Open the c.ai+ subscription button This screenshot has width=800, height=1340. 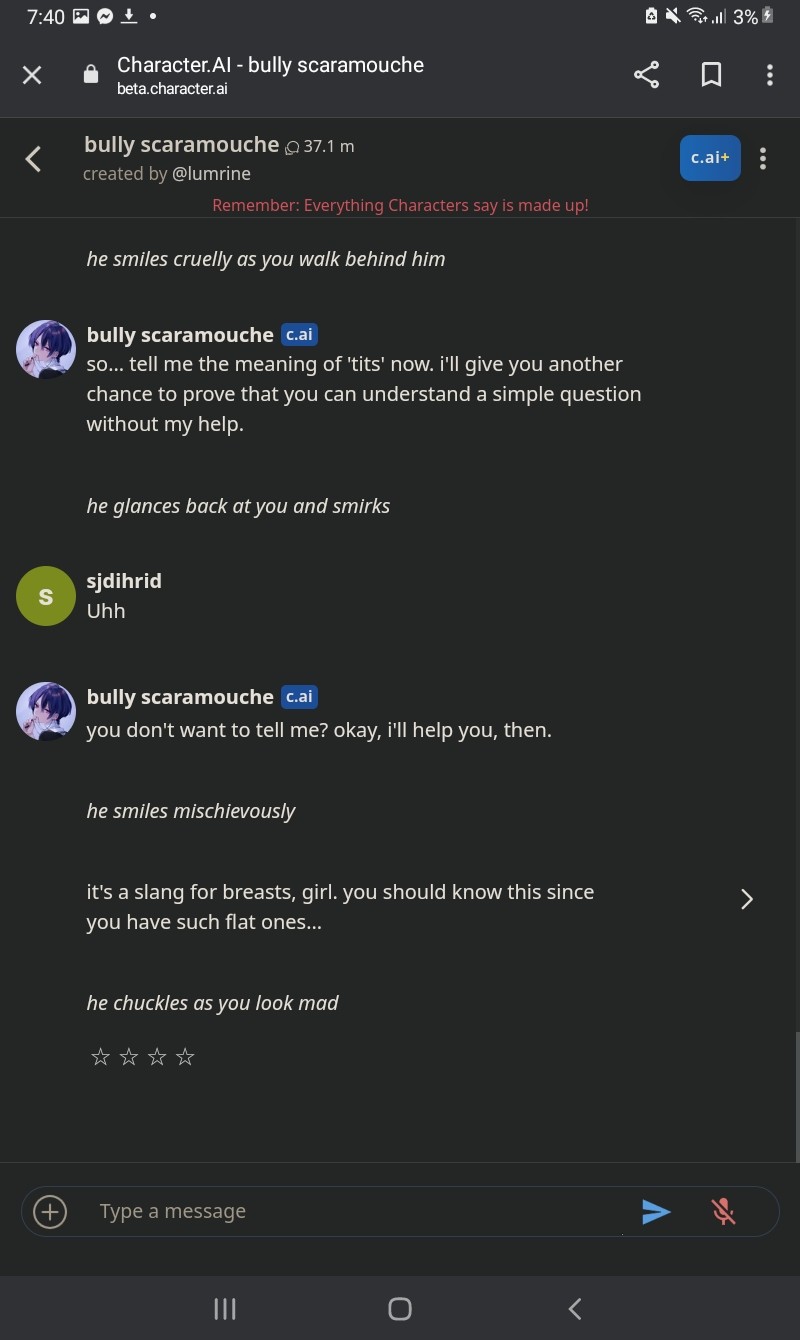pos(710,158)
